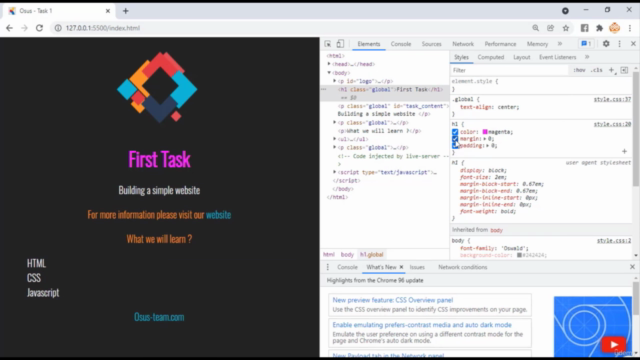The width and height of the screenshot is (640, 360).
Task: Click the styles Filter input field
Action: pyautogui.click(x=509, y=70)
